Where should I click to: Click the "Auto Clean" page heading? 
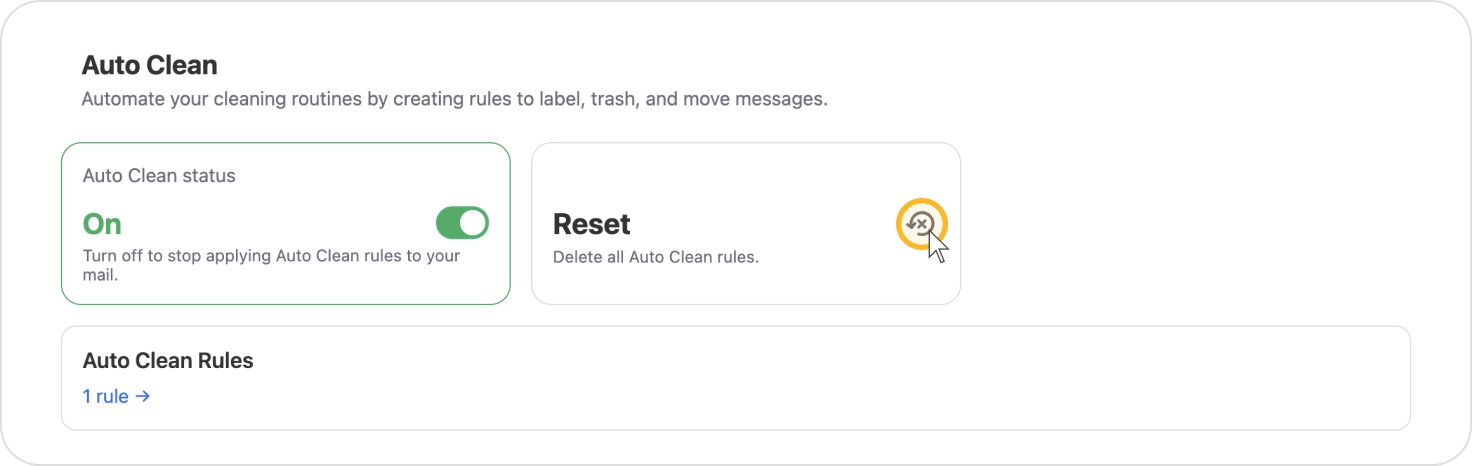click(149, 66)
